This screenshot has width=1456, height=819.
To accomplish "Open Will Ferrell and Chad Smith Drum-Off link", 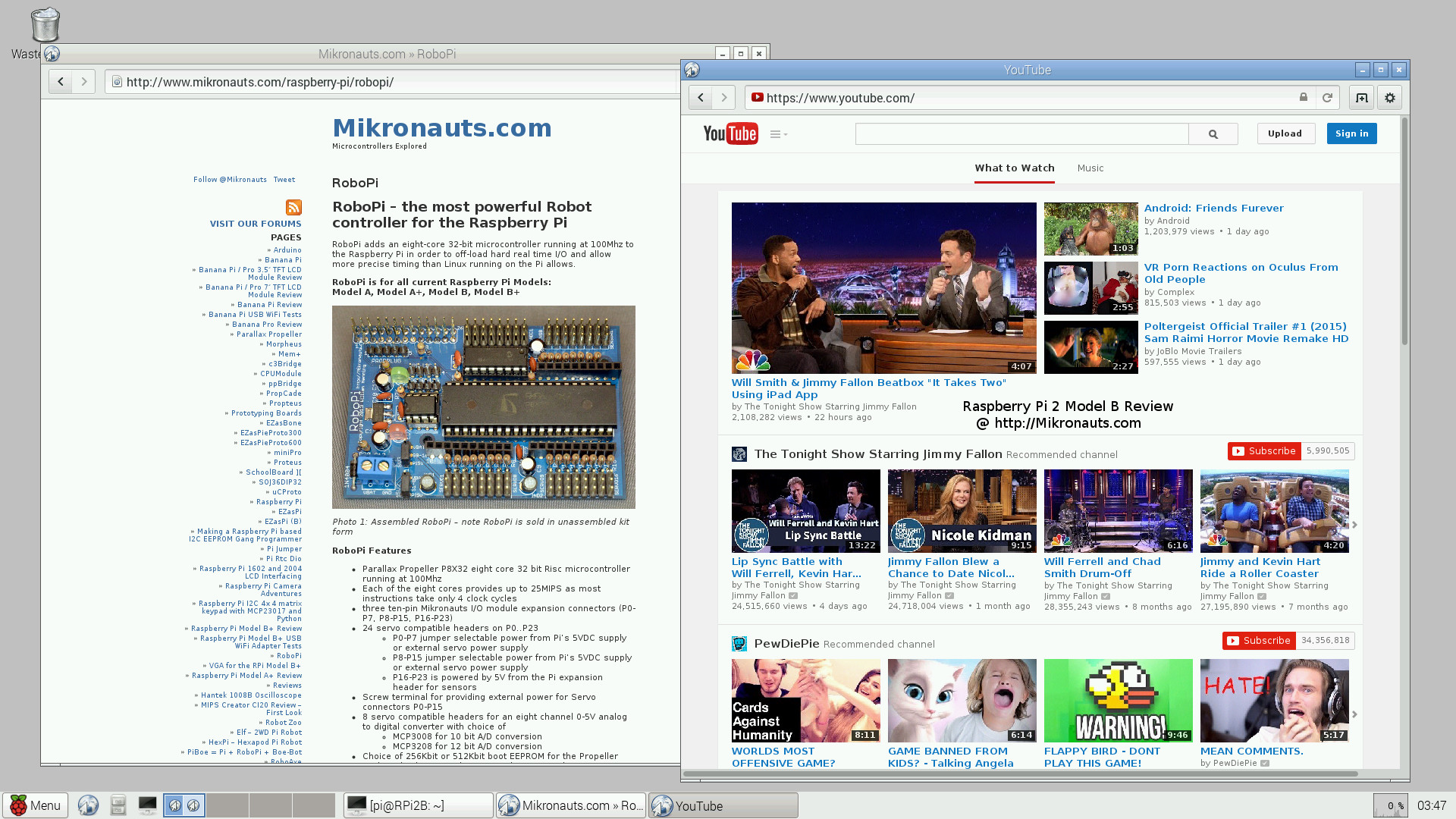I will click(x=1102, y=567).
